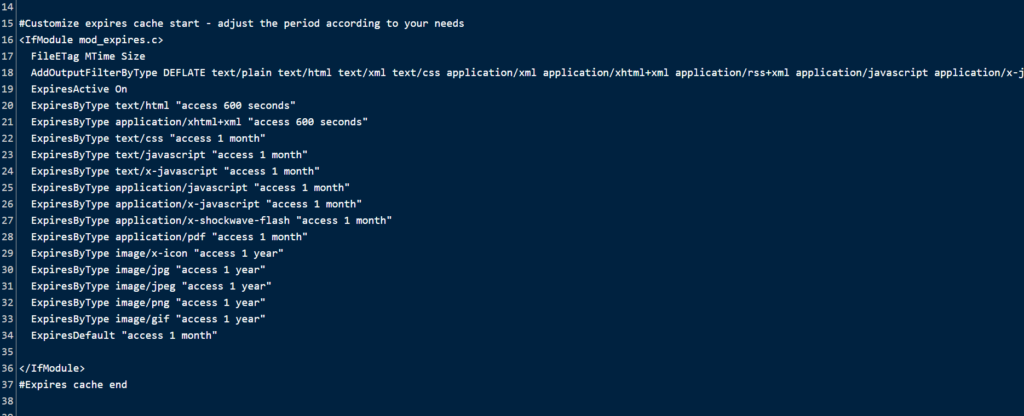
Task: Click the #Customize expires cache start comment
Action: [x=242, y=24]
